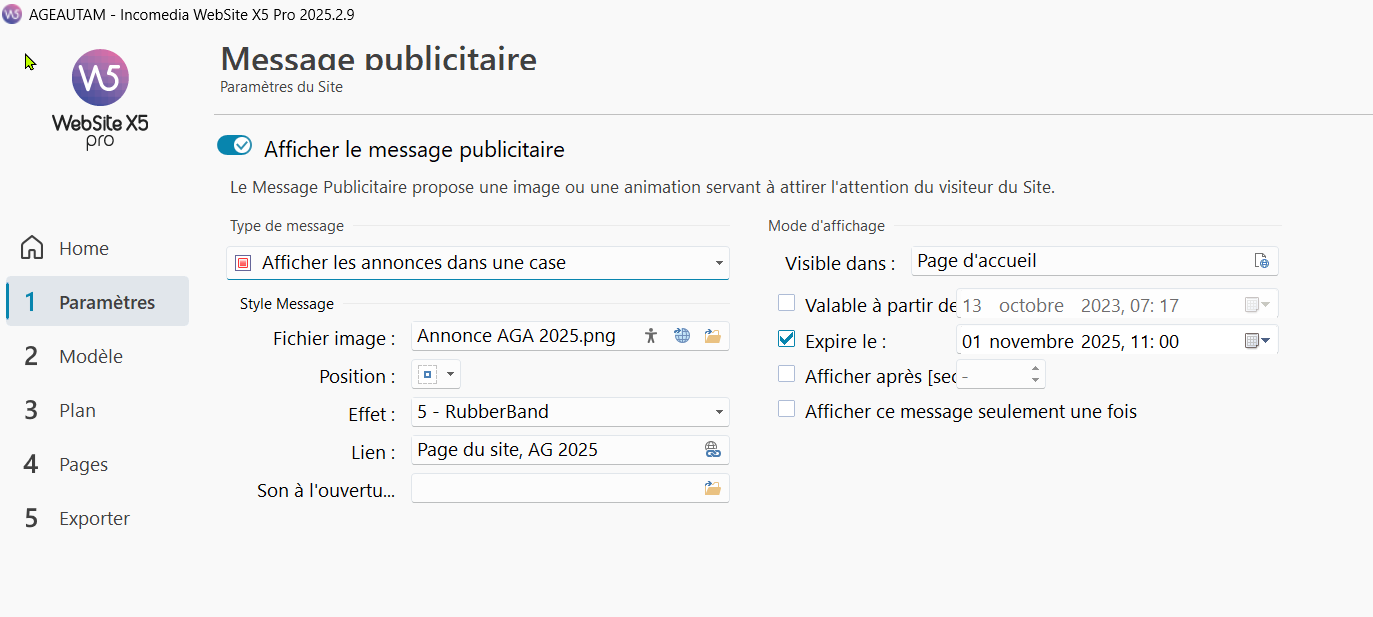Open the Position dropdown
This screenshot has width=1373, height=617.
[436, 375]
